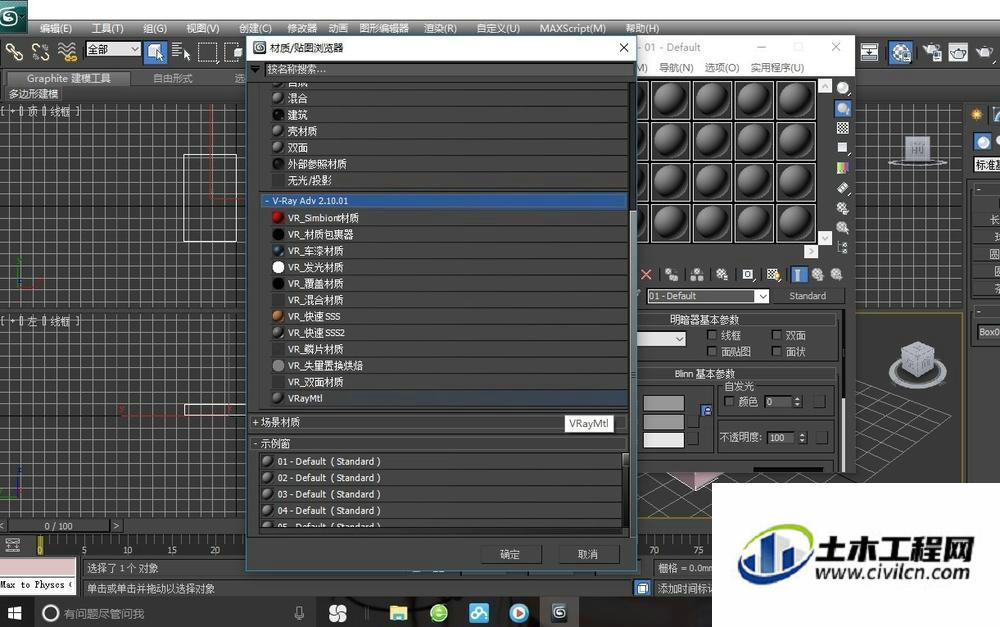Click the Create panel star icon
The width and height of the screenshot is (1000, 627).
(977, 114)
